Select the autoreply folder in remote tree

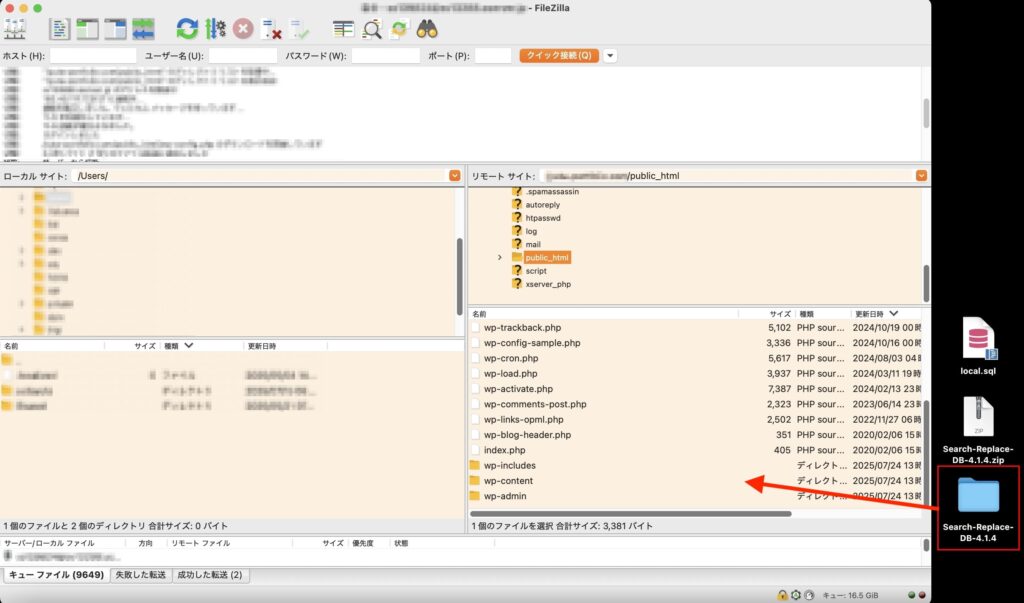pos(543,204)
